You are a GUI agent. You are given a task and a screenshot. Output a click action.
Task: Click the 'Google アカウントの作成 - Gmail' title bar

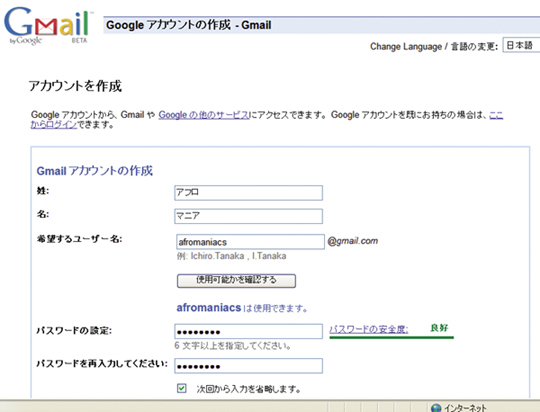tap(322, 25)
